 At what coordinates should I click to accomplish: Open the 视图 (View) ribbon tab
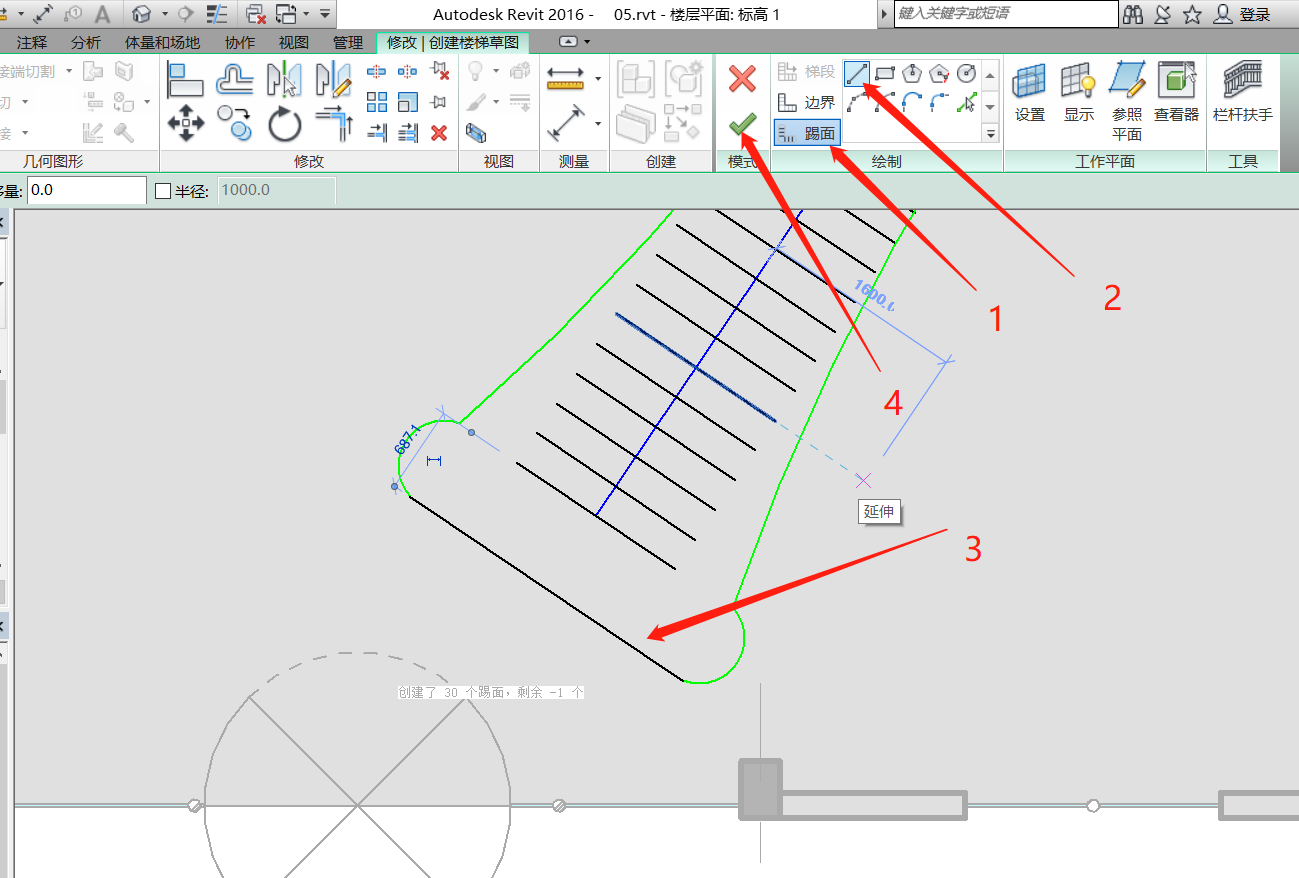293,43
